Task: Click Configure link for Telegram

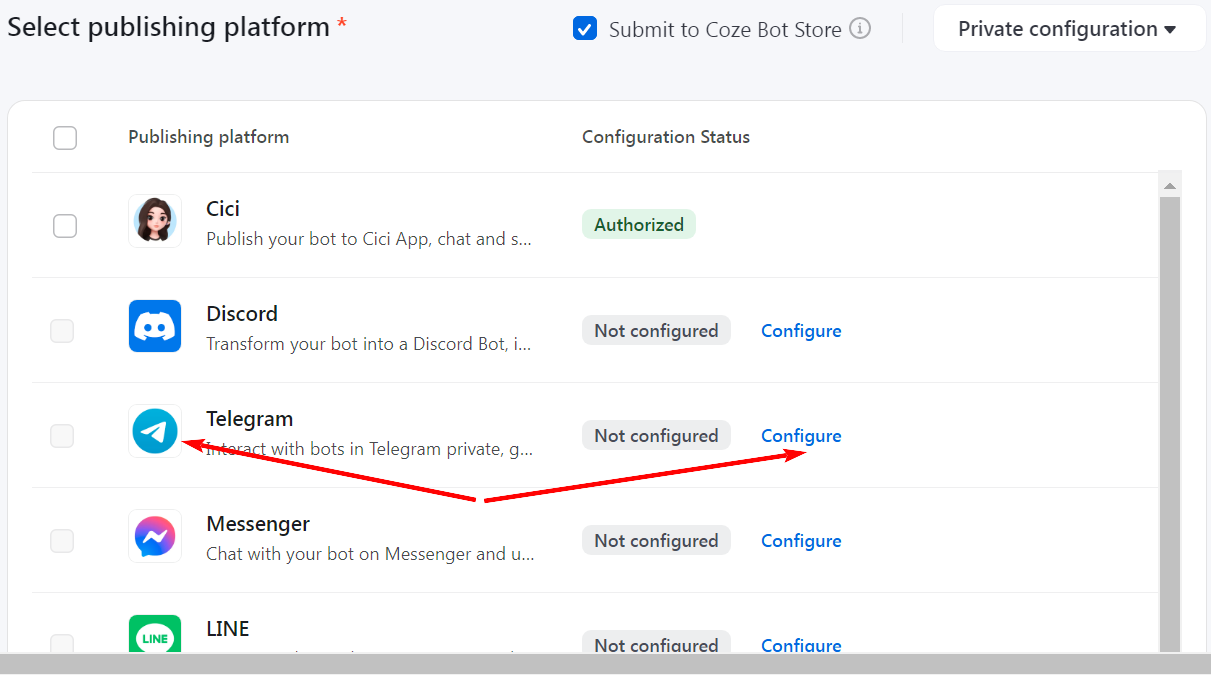Action: (801, 436)
